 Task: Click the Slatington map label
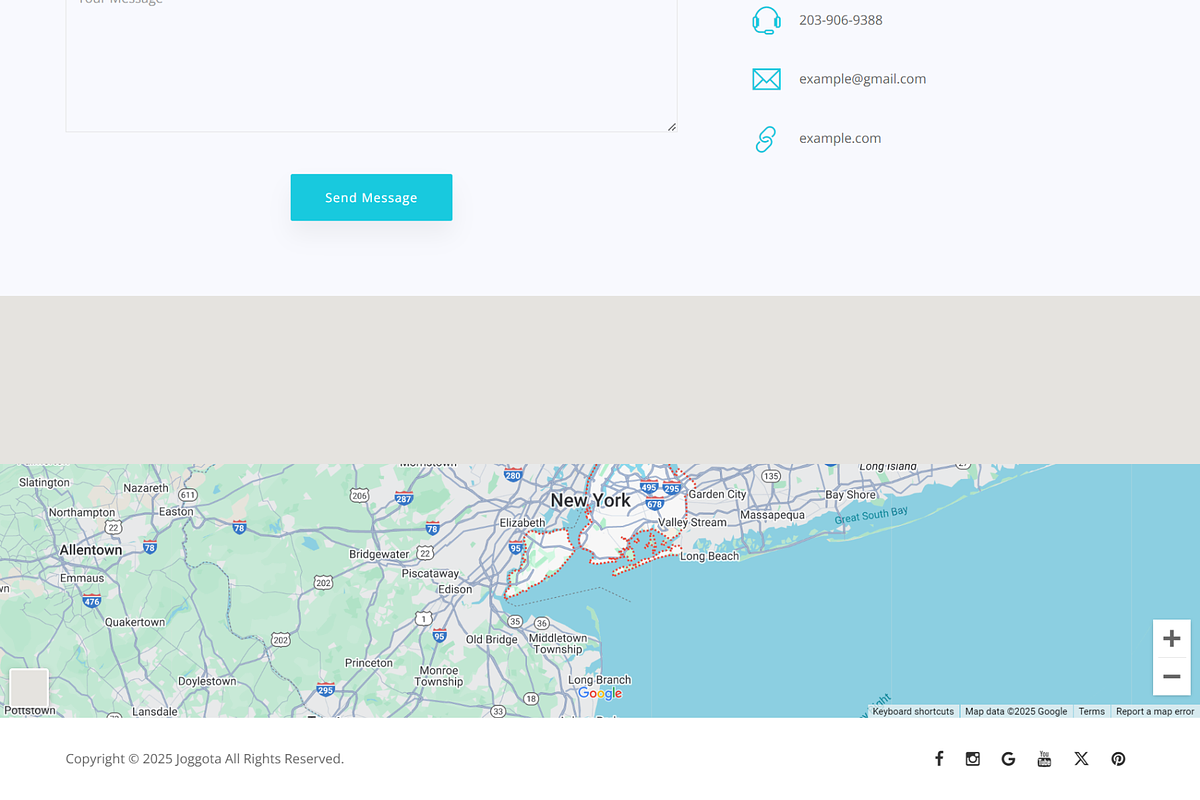45,482
